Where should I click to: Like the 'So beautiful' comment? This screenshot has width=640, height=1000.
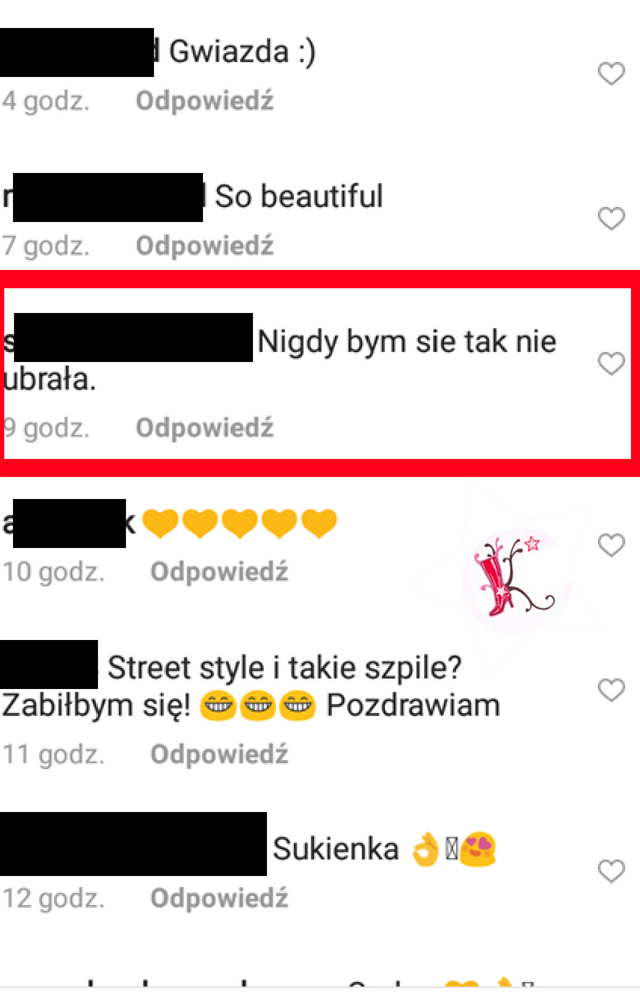tap(611, 219)
